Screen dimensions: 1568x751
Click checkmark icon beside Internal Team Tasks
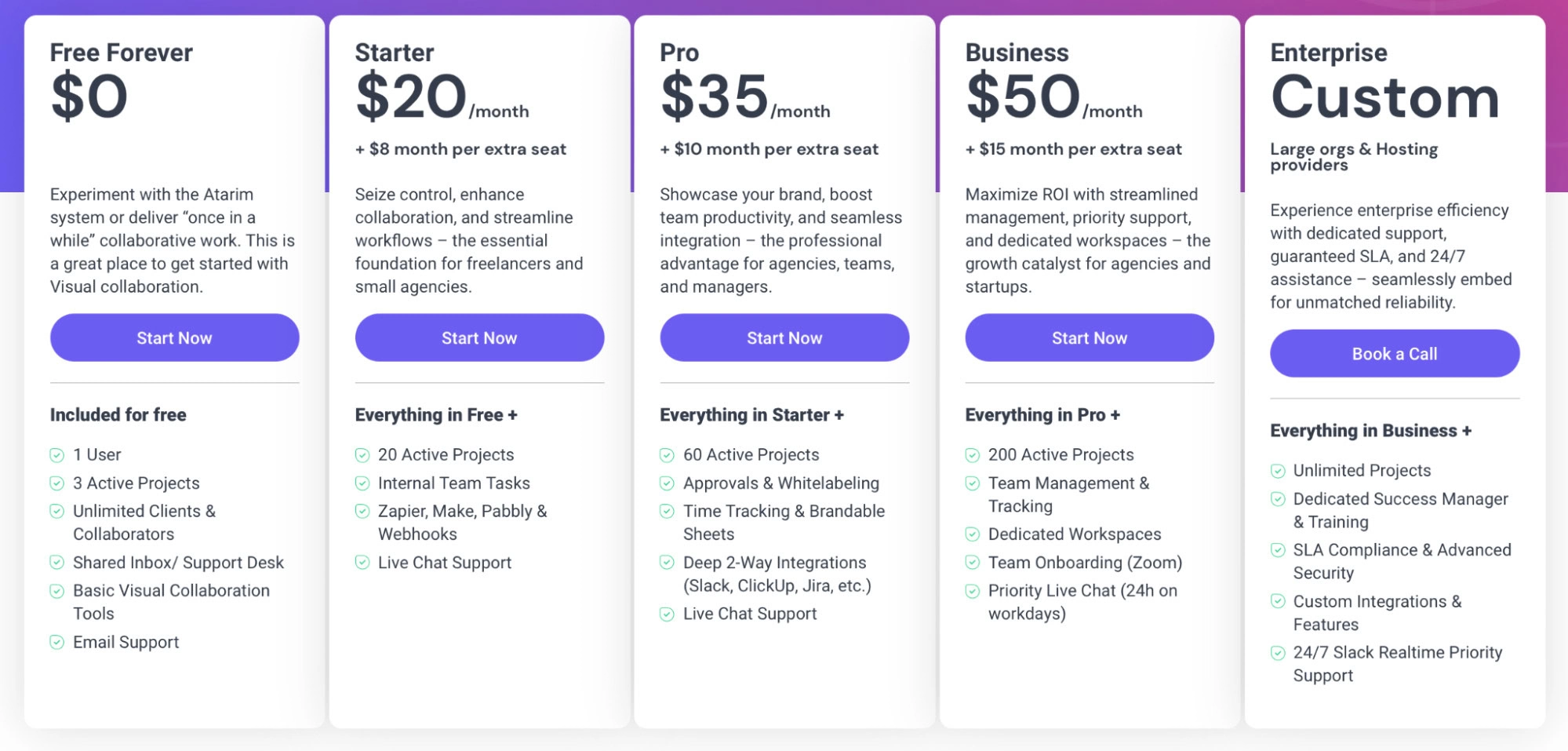(362, 483)
